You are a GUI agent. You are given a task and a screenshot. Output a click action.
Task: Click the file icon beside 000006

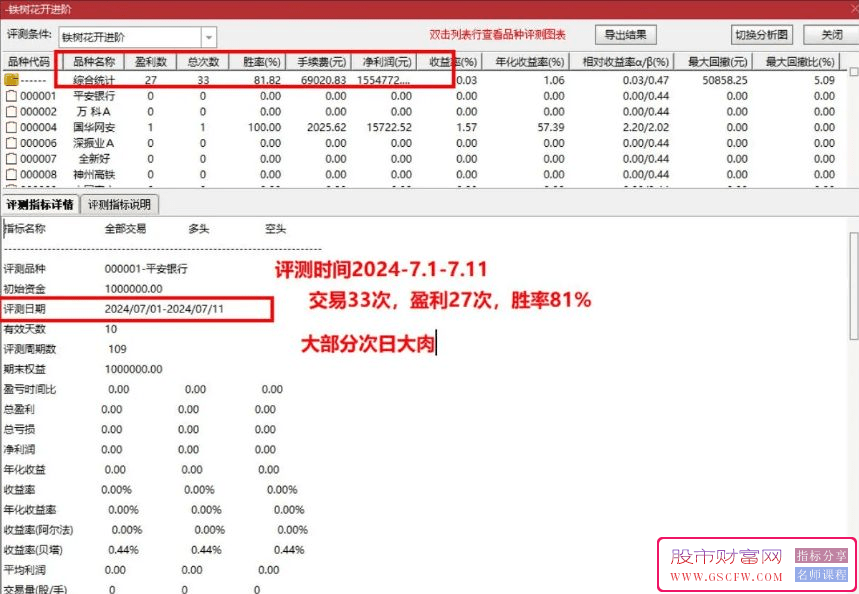[11, 143]
